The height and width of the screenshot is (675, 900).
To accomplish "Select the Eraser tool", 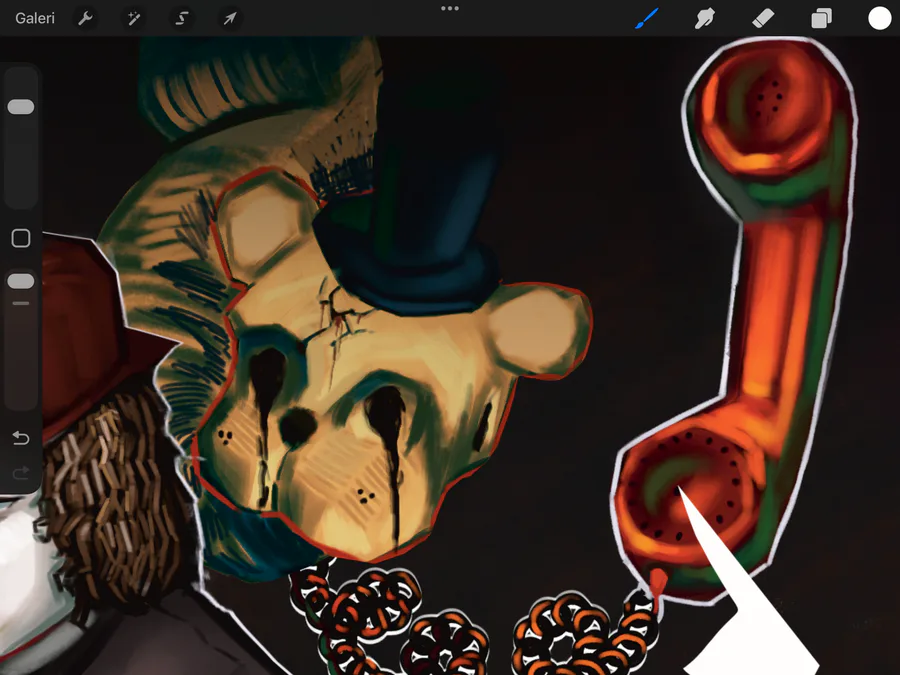I will 763,18.
